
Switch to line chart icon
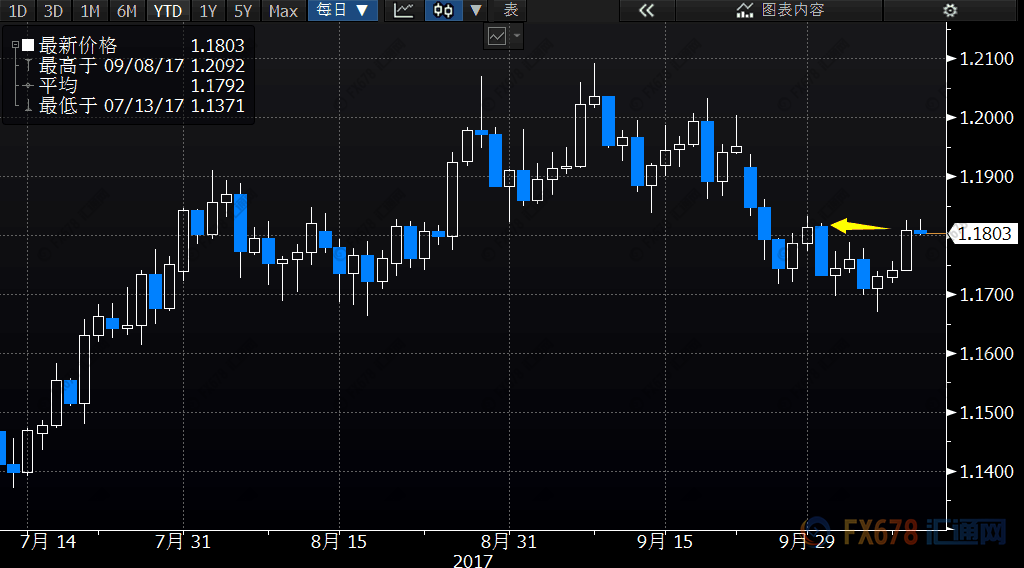coord(404,10)
